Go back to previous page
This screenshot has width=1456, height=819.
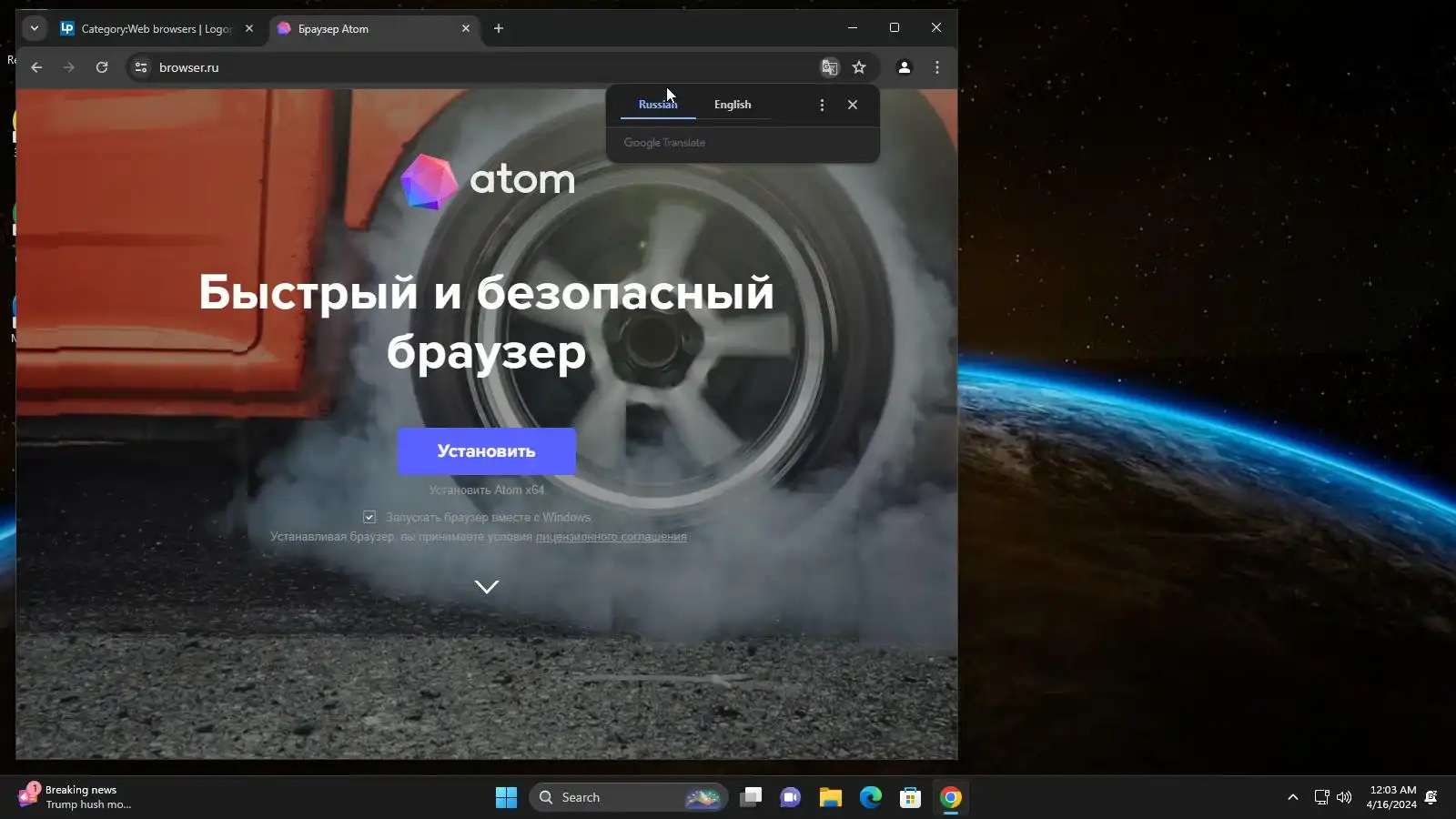[36, 67]
